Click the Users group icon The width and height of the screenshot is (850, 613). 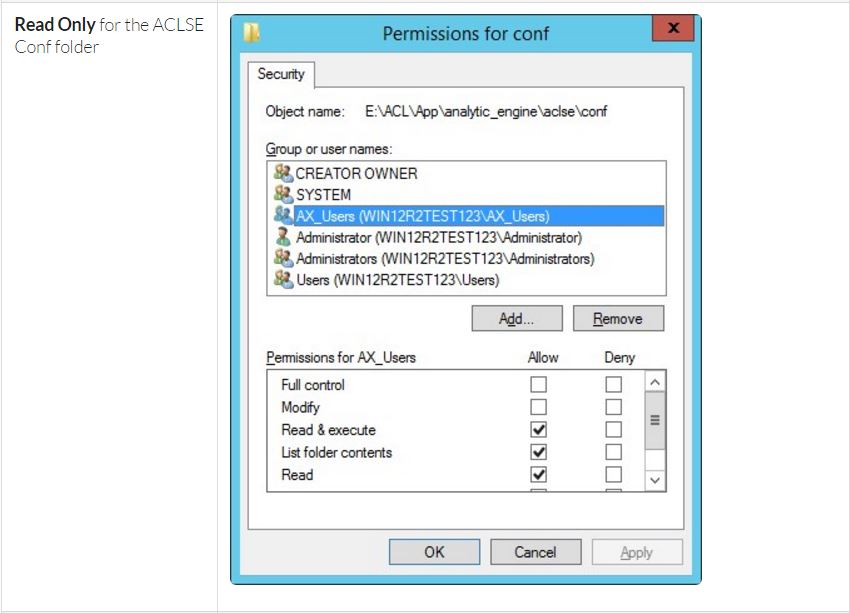282,279
